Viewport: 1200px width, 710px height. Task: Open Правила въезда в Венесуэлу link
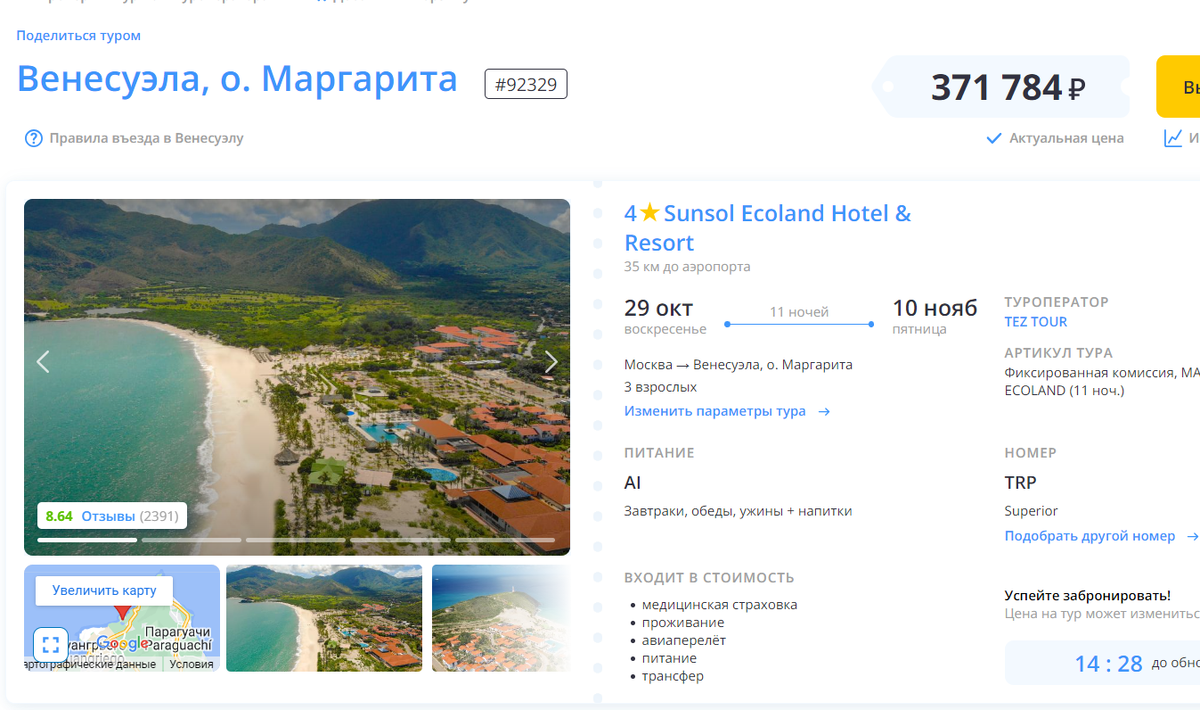tap(146, 138)
